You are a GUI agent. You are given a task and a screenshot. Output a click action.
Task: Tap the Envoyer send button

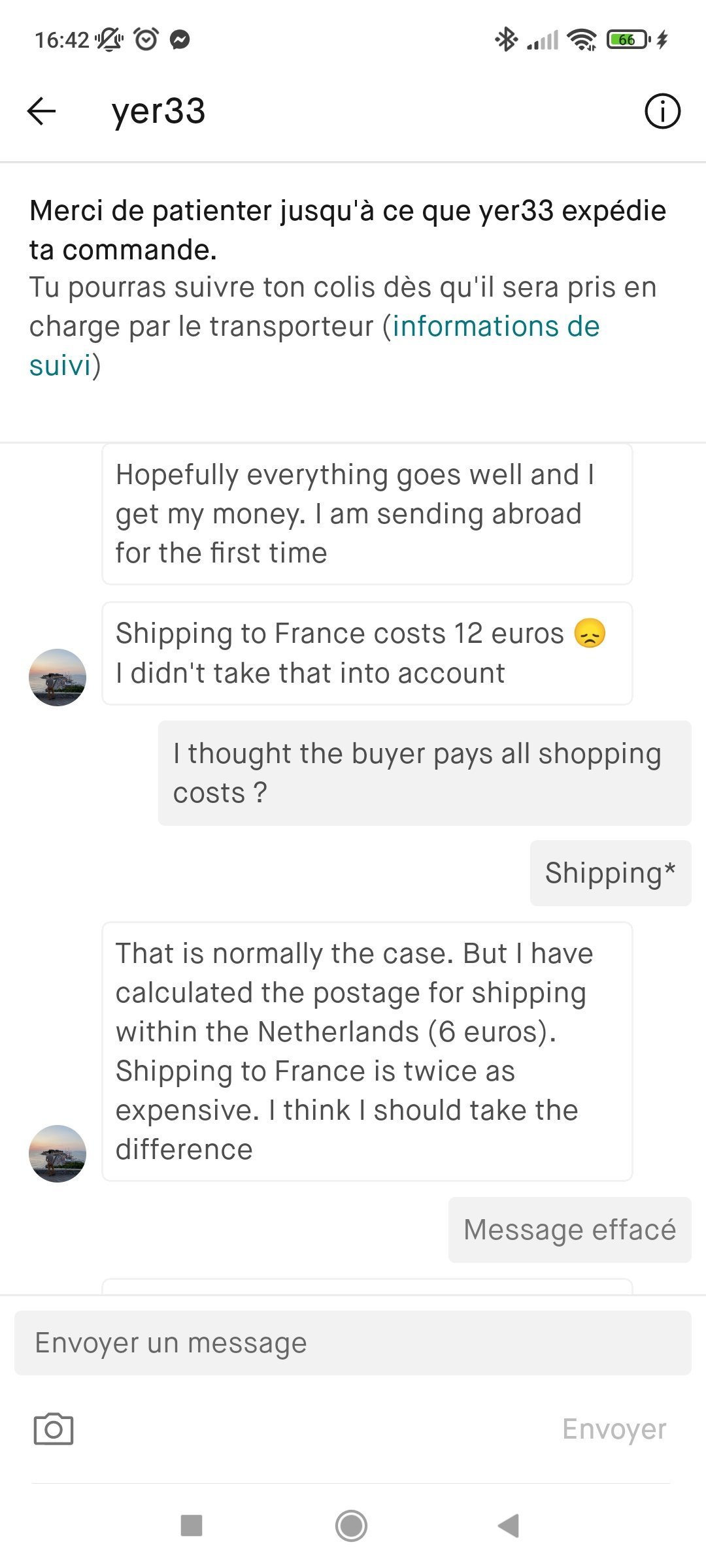coord(614,1429)
